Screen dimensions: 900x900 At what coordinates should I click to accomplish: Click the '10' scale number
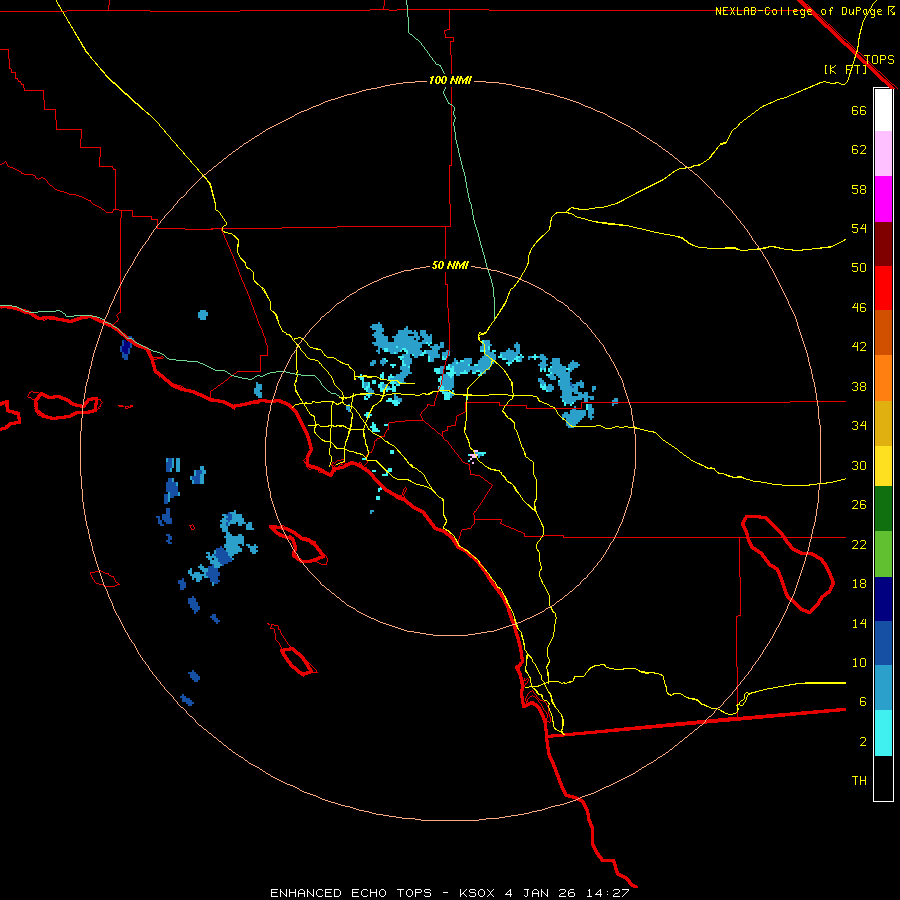click(859, 662)
